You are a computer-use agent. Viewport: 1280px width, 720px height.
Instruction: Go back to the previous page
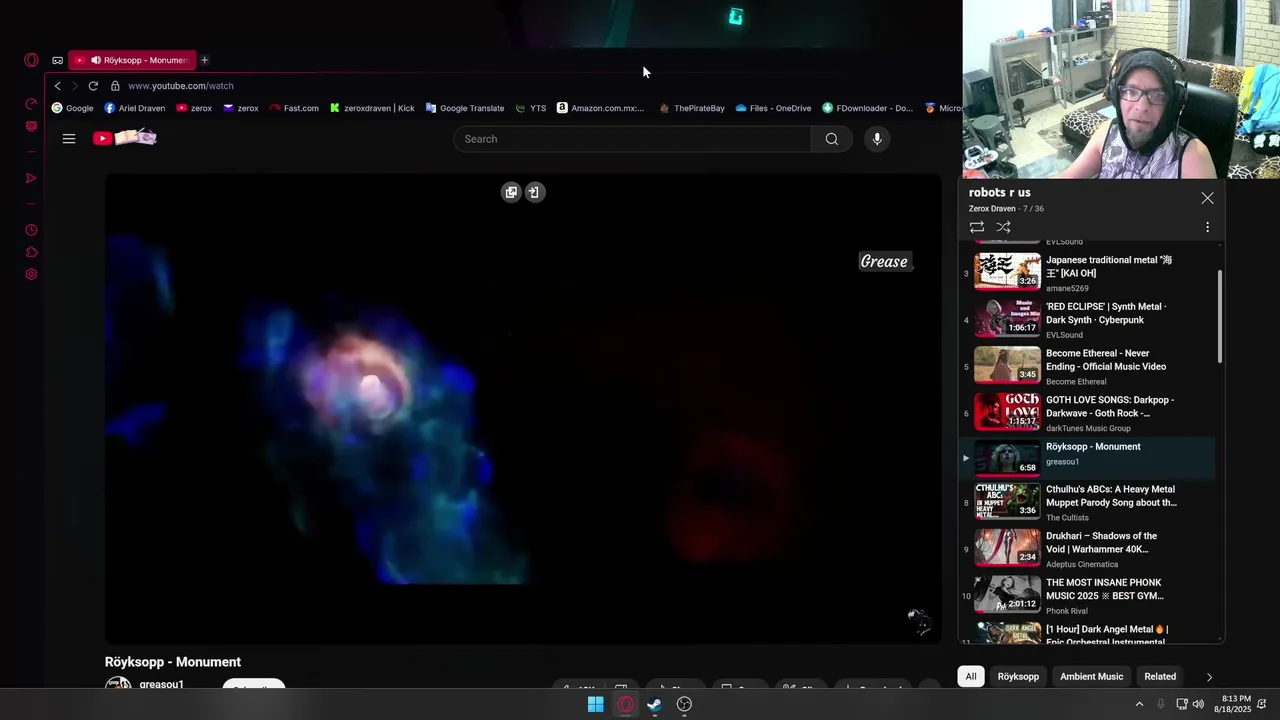pos(58,86)
